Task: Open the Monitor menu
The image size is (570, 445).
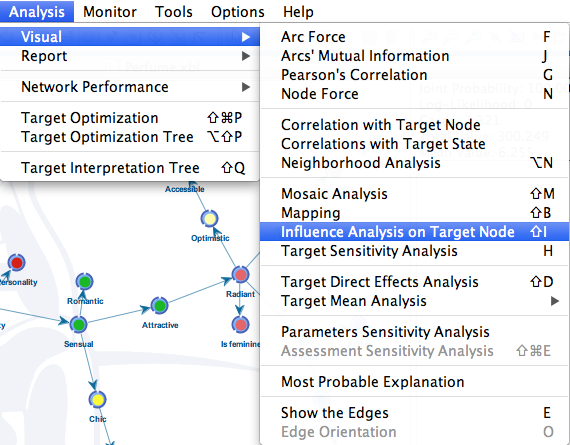Action: pos(110,12)
